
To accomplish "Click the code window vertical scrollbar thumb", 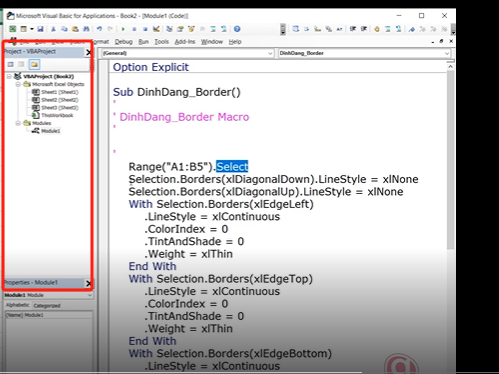I will pyautogui.click(x=450, y=159).
